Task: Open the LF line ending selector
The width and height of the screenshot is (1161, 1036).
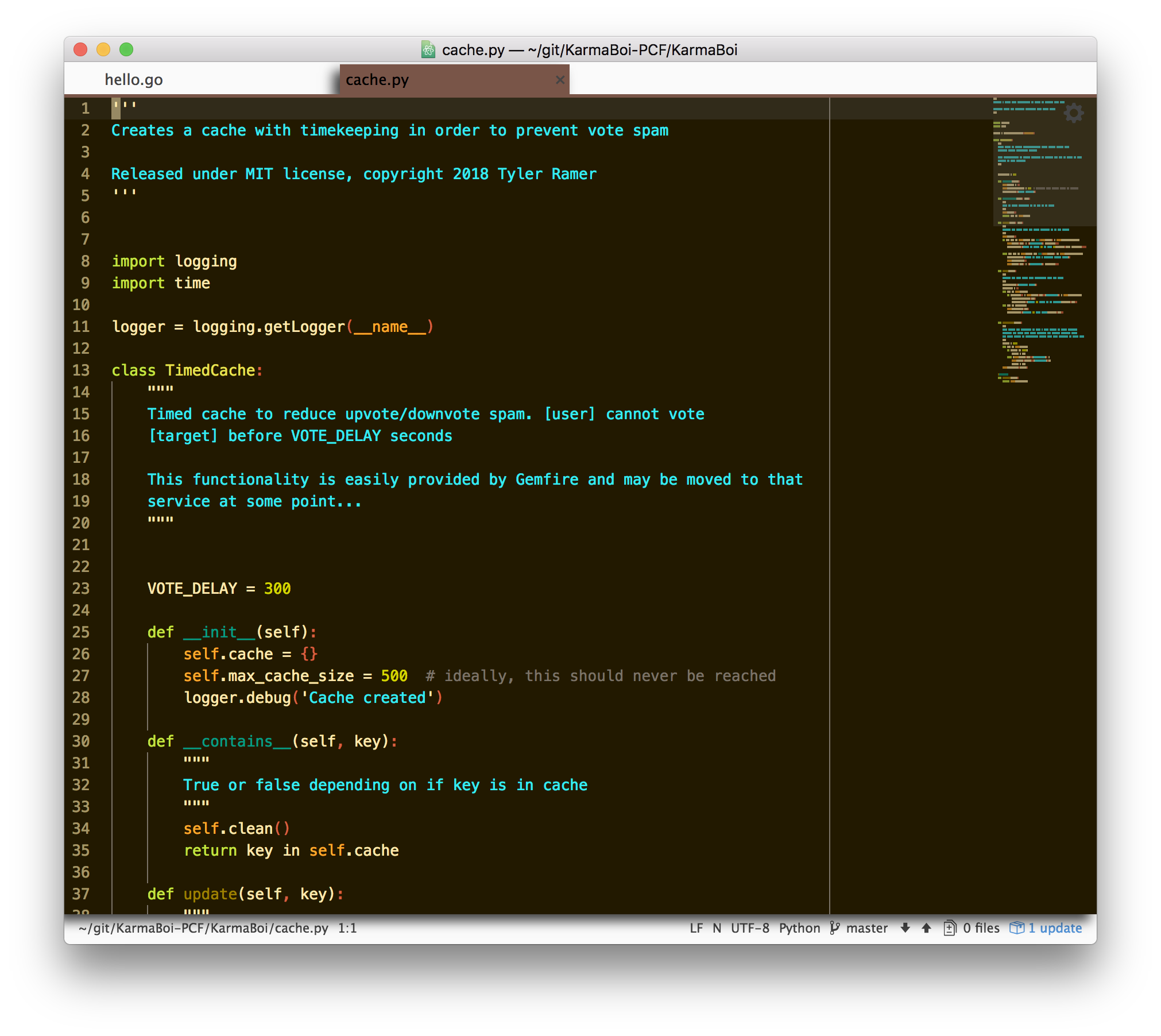Action: [x=696, y=928]
